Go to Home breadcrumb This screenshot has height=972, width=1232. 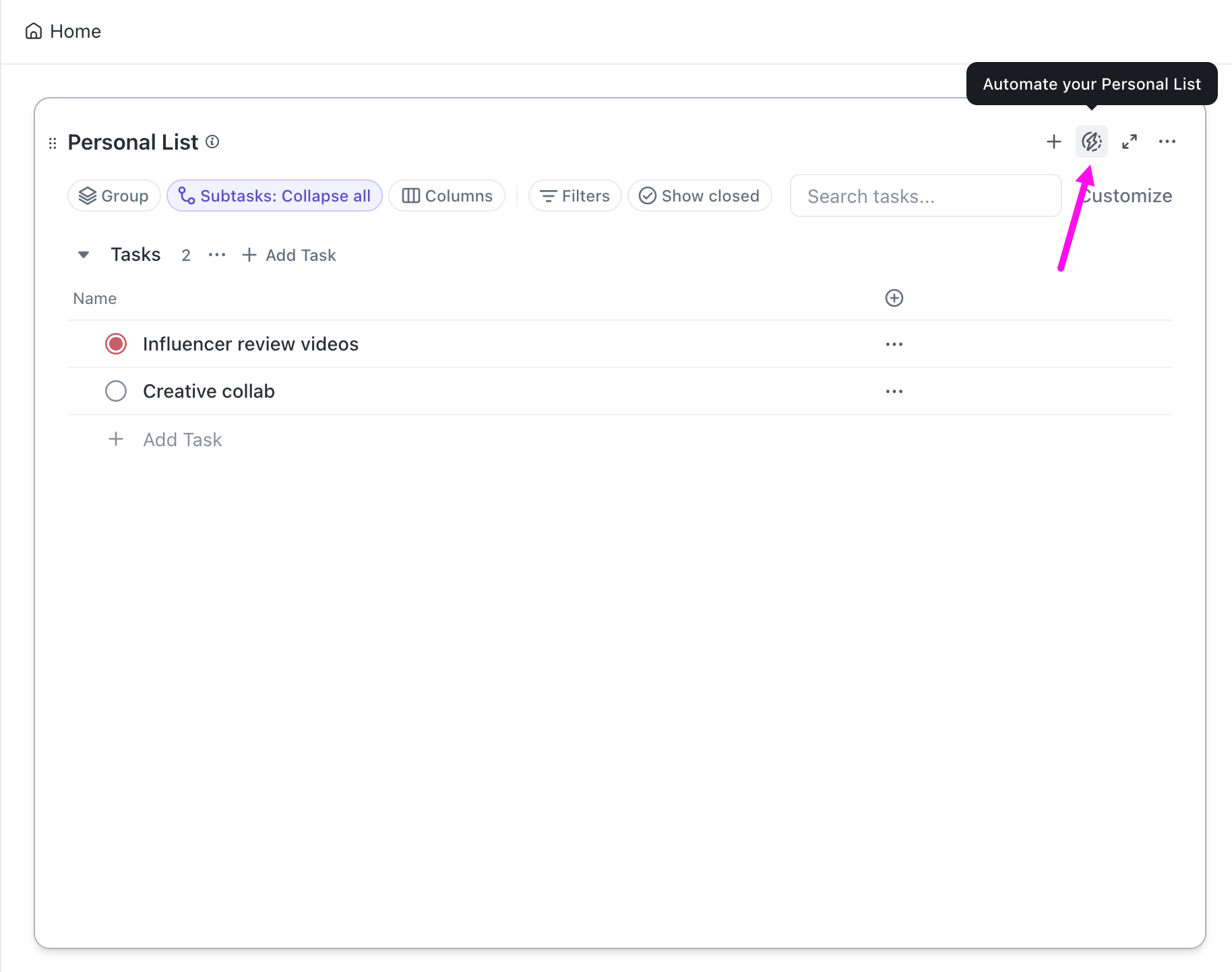pos(63,32)
